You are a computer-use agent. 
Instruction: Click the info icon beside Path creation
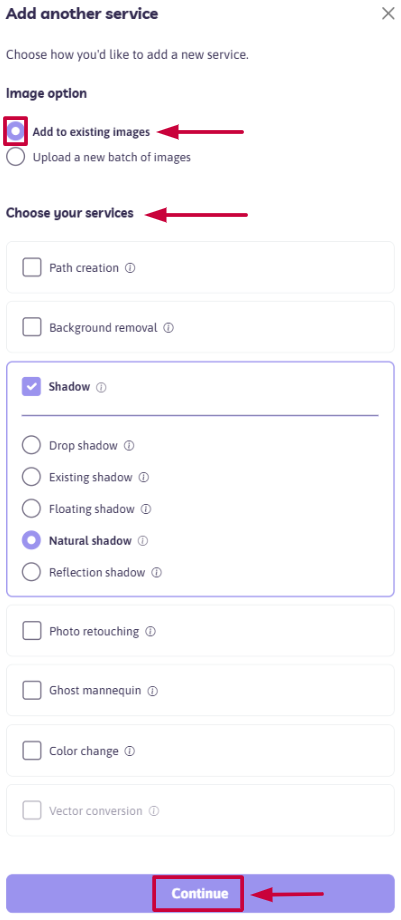tap(130, 268)
